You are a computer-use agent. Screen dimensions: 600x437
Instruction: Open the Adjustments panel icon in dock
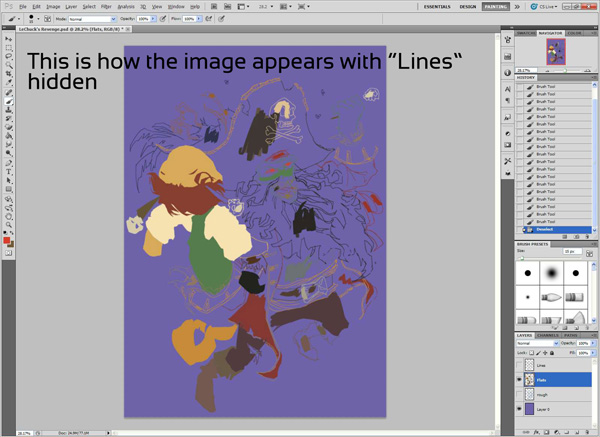click(507, 134)
